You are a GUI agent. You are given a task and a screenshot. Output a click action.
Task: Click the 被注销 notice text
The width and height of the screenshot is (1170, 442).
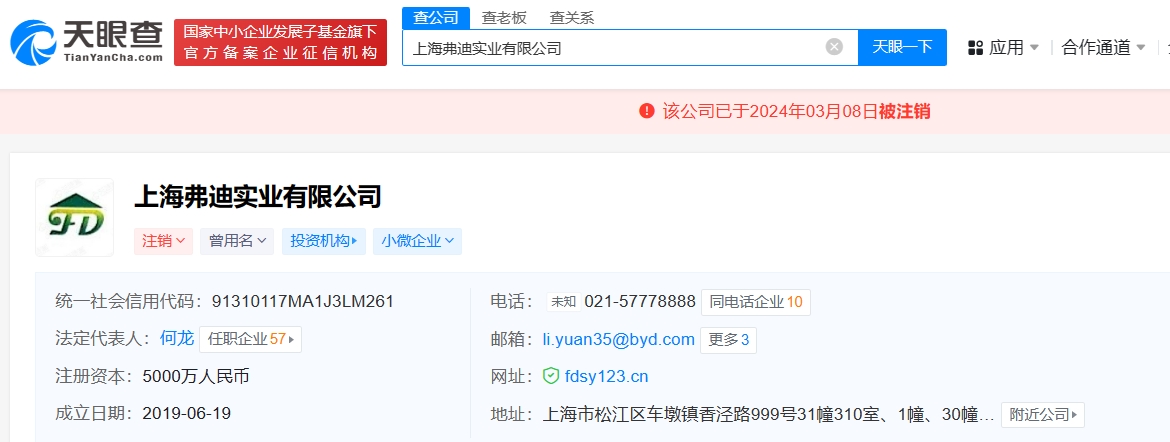[x=904, y=111]
